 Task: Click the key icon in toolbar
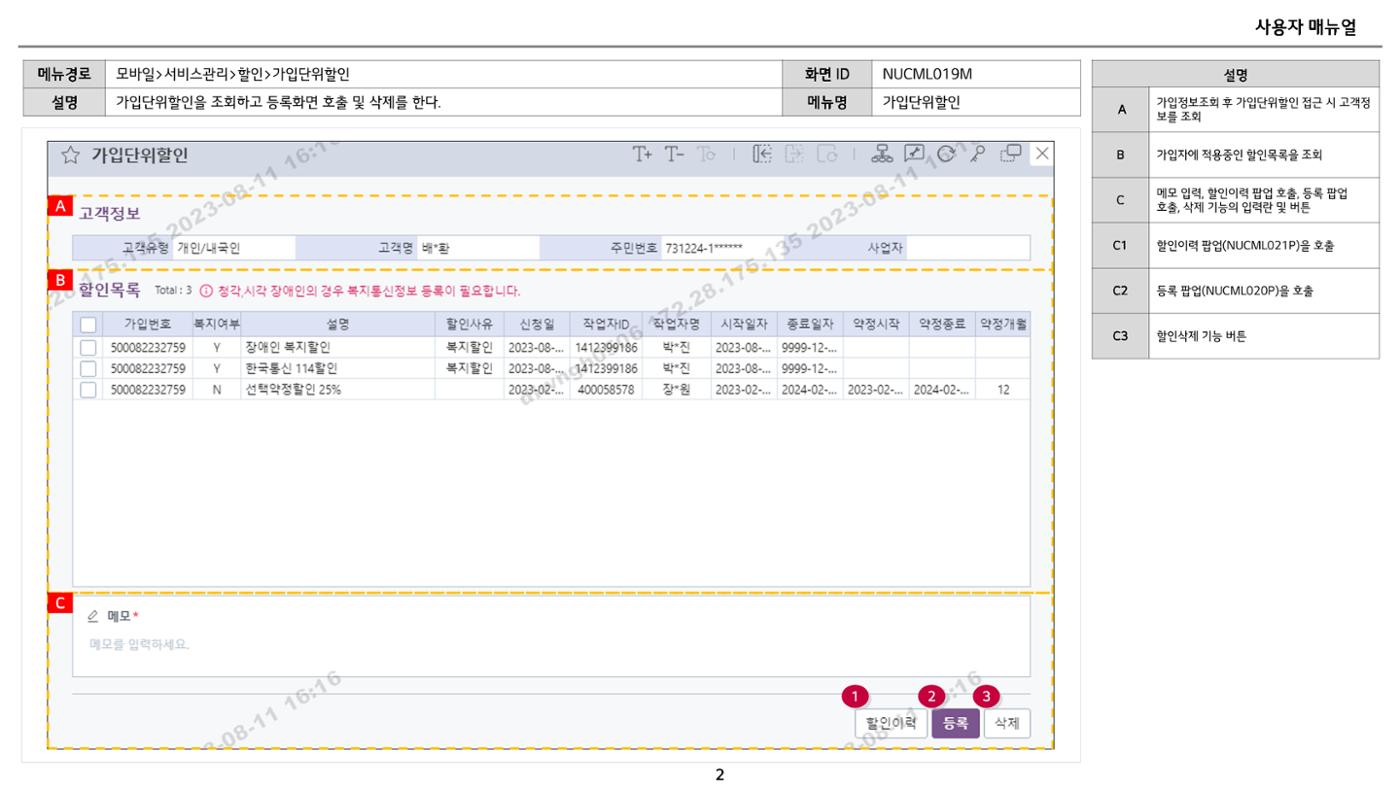click(978, 154)
